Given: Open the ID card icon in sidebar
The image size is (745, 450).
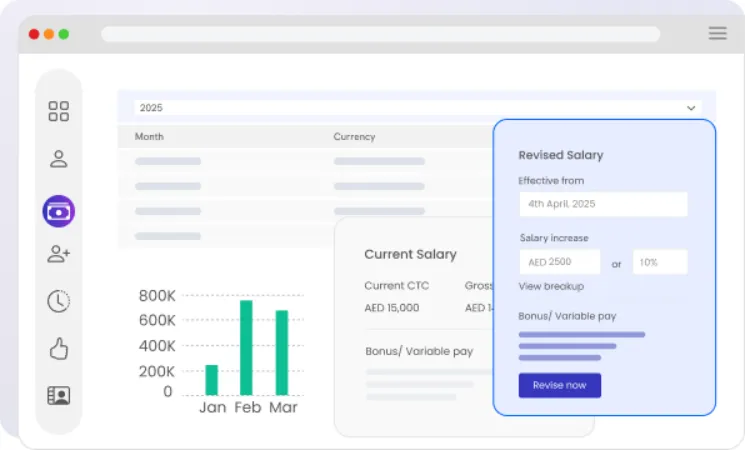Looking at the screenshot, I should tap(58, 395).
